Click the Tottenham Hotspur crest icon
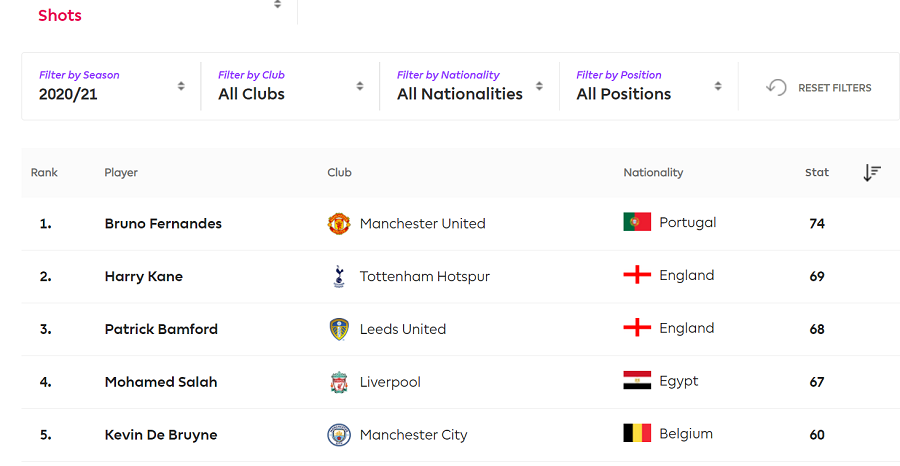900x466 pixels. click(x=339, y=276)
